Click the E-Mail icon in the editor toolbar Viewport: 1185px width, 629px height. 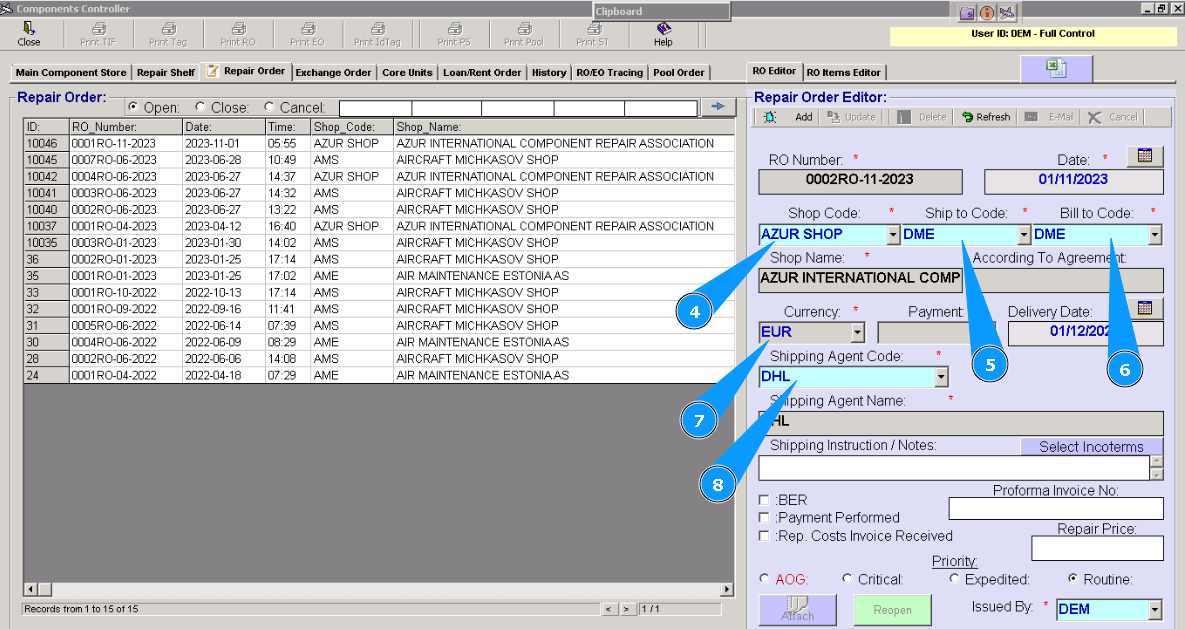1031,117
